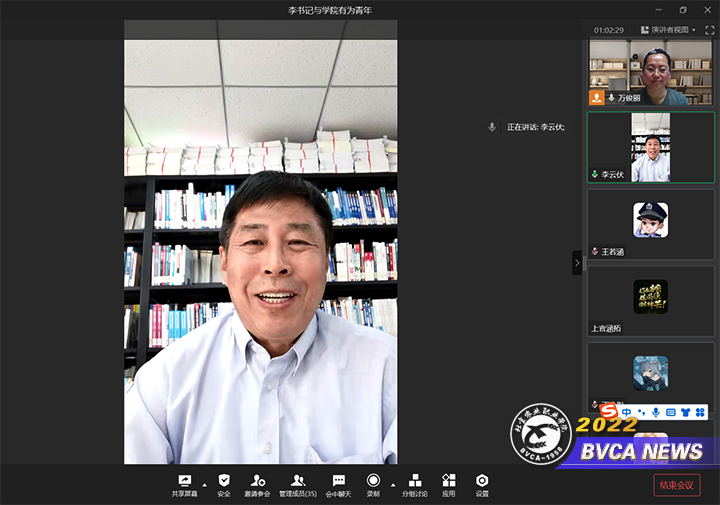Toggle fullscreen mode icon at top right

point(710,30)
